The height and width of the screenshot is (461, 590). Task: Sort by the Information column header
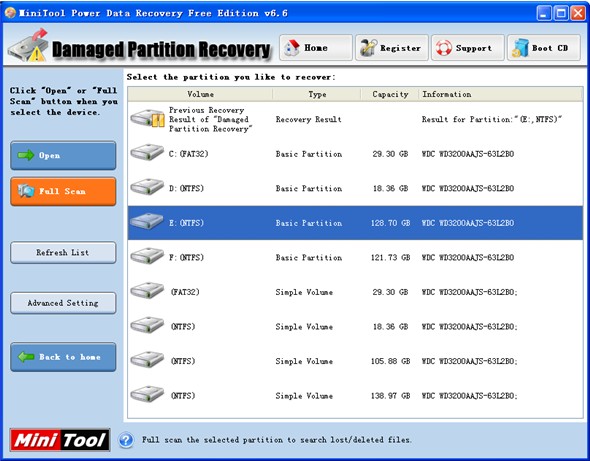click(x=501, y=94)
